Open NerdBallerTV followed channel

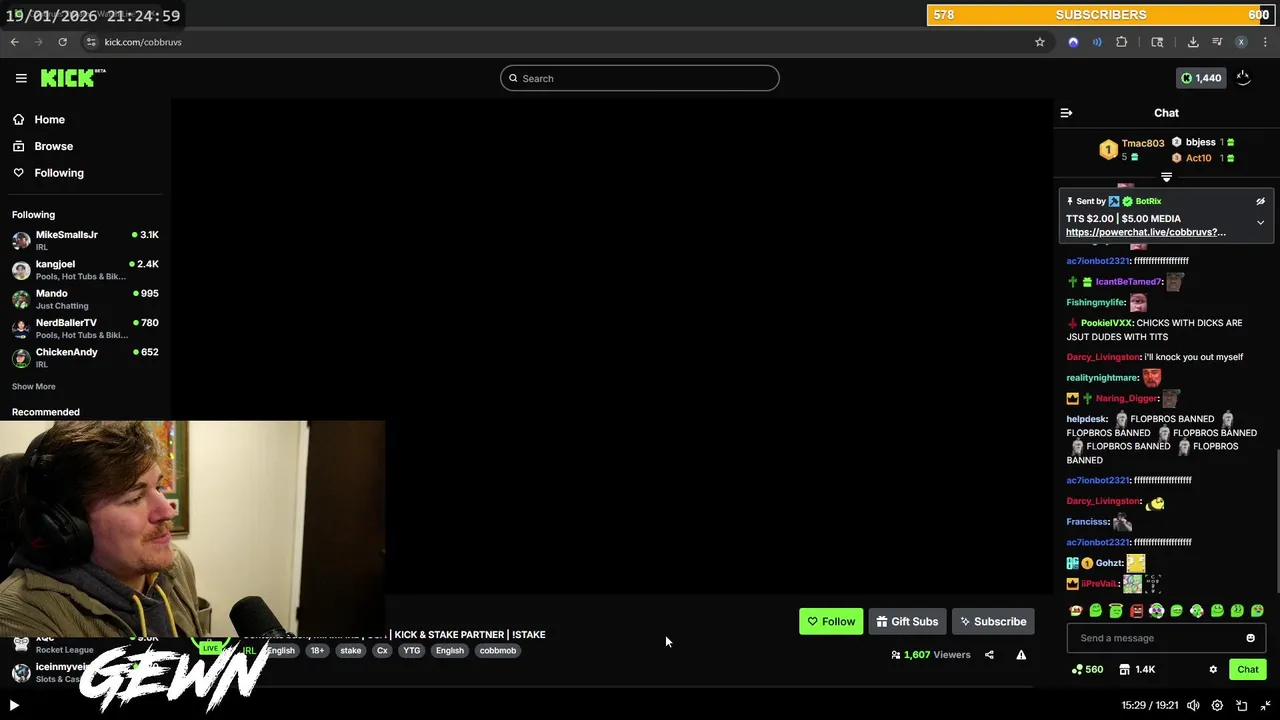(x=85, y=328)
